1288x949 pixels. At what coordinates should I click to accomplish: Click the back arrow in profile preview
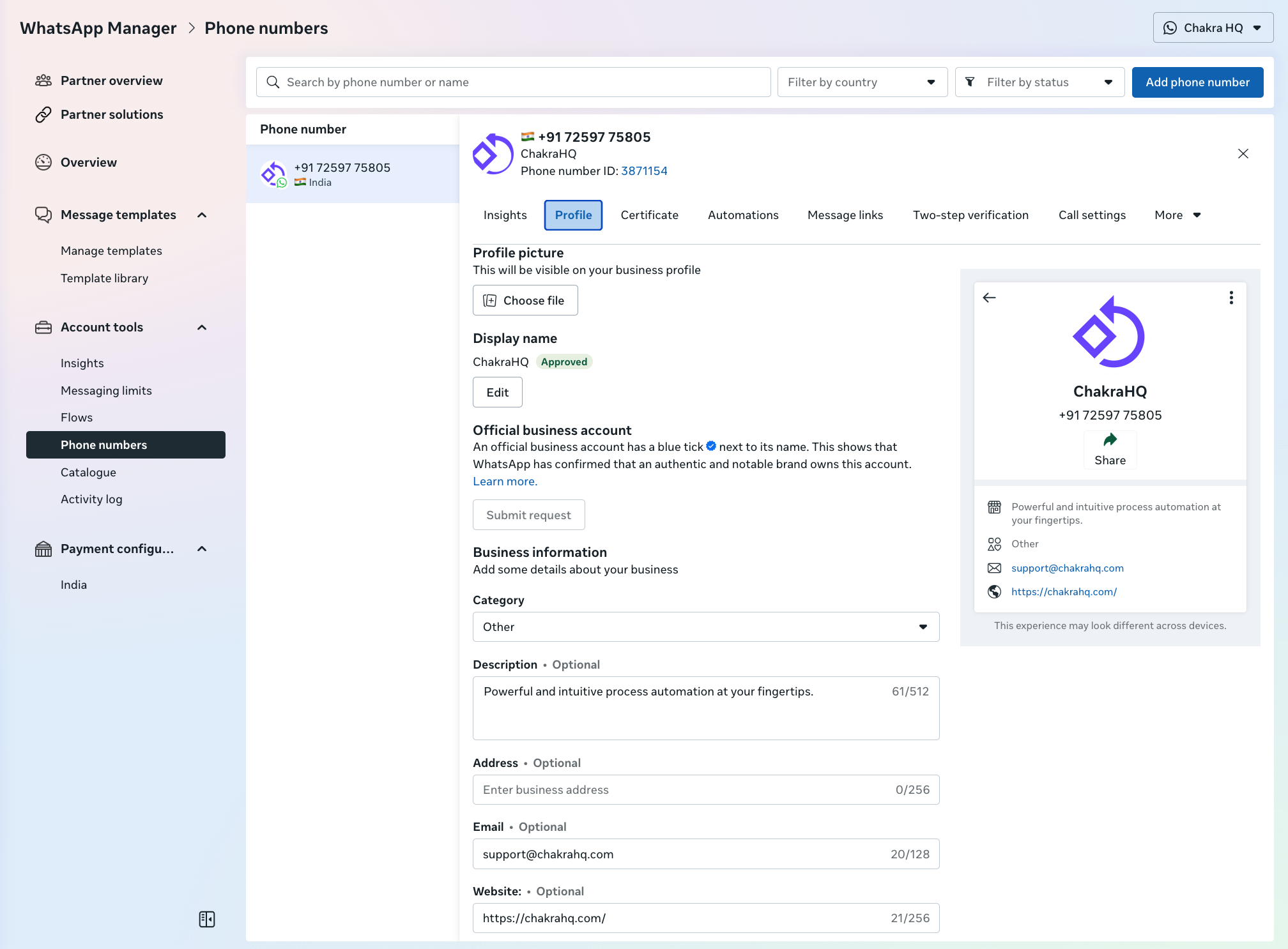[989, 298]
